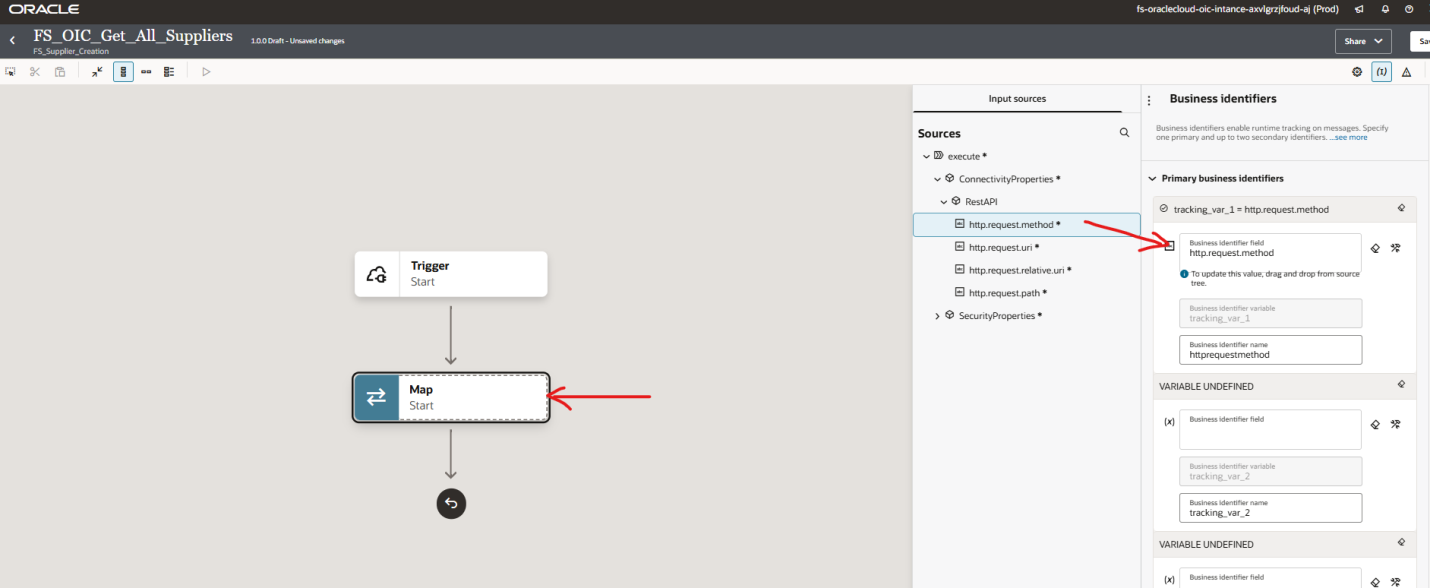This screenshot has width=1430, height=588.
Task: Click the eraser on tracking_var_1 header row
Action: click(x=1401, y=209)
